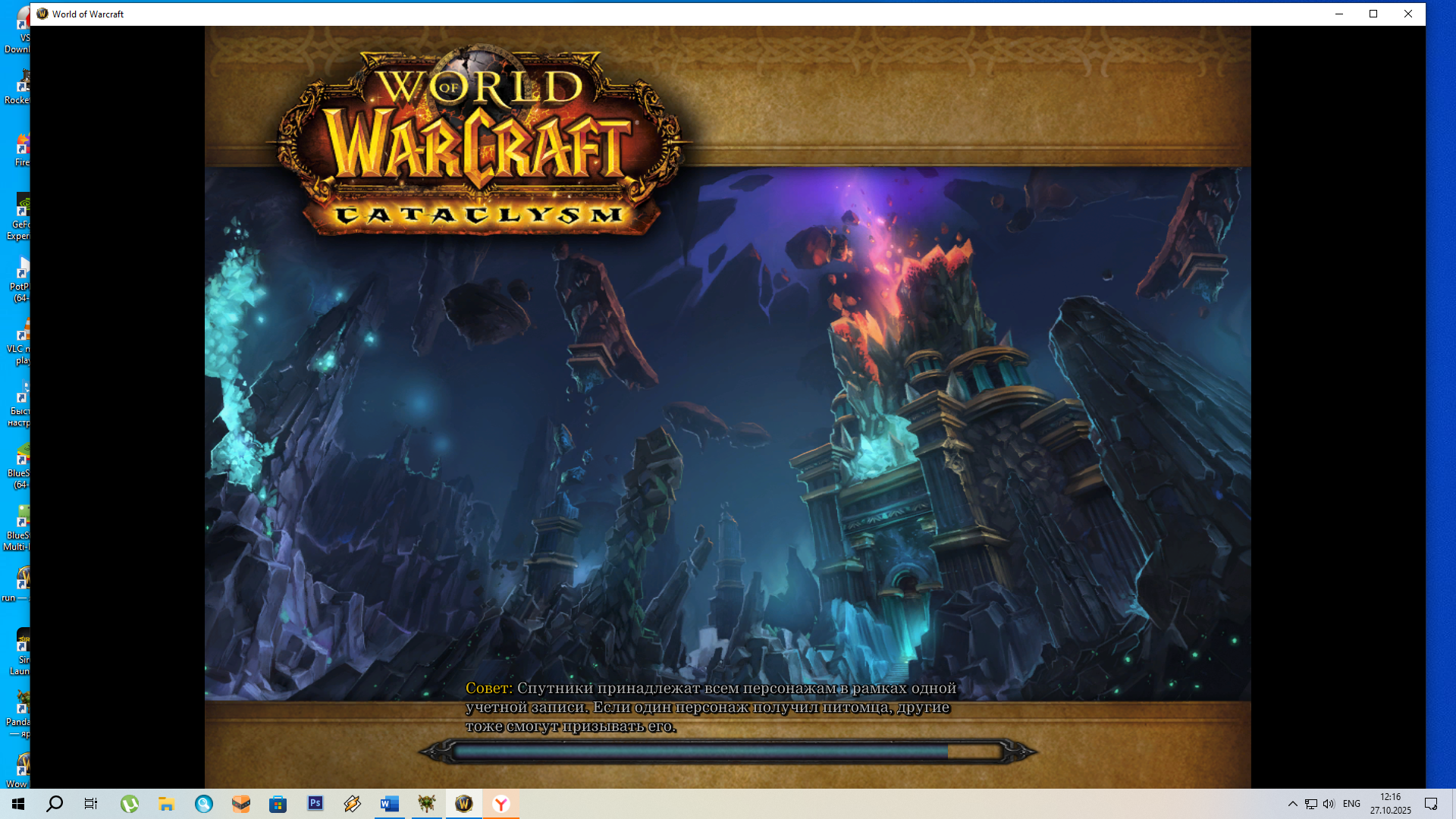Switch to Microsoft Word in taskbar
Viewport: 1456px width, 819px height.
390,804
